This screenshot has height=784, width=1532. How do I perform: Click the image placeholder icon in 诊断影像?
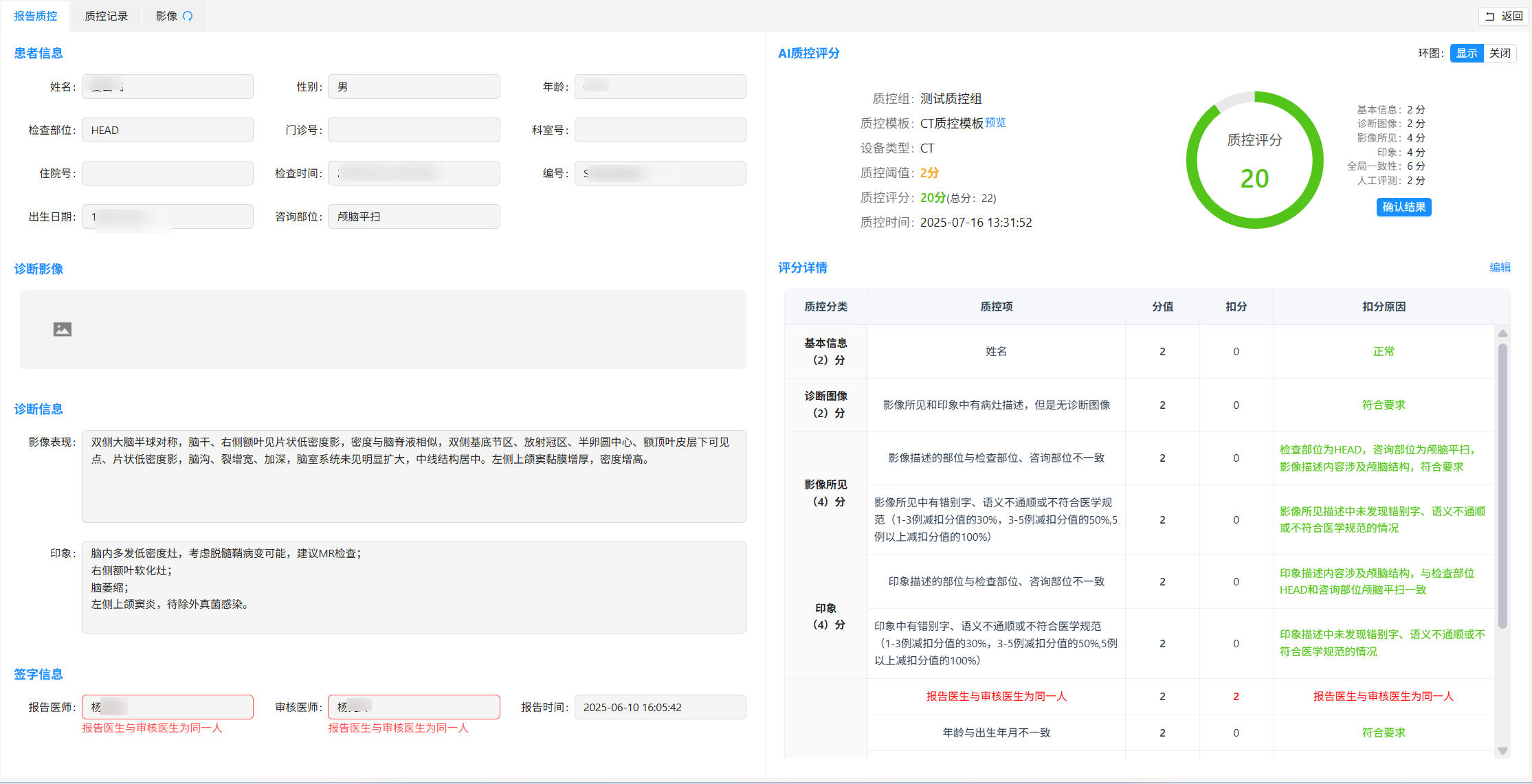pos(63,329)
